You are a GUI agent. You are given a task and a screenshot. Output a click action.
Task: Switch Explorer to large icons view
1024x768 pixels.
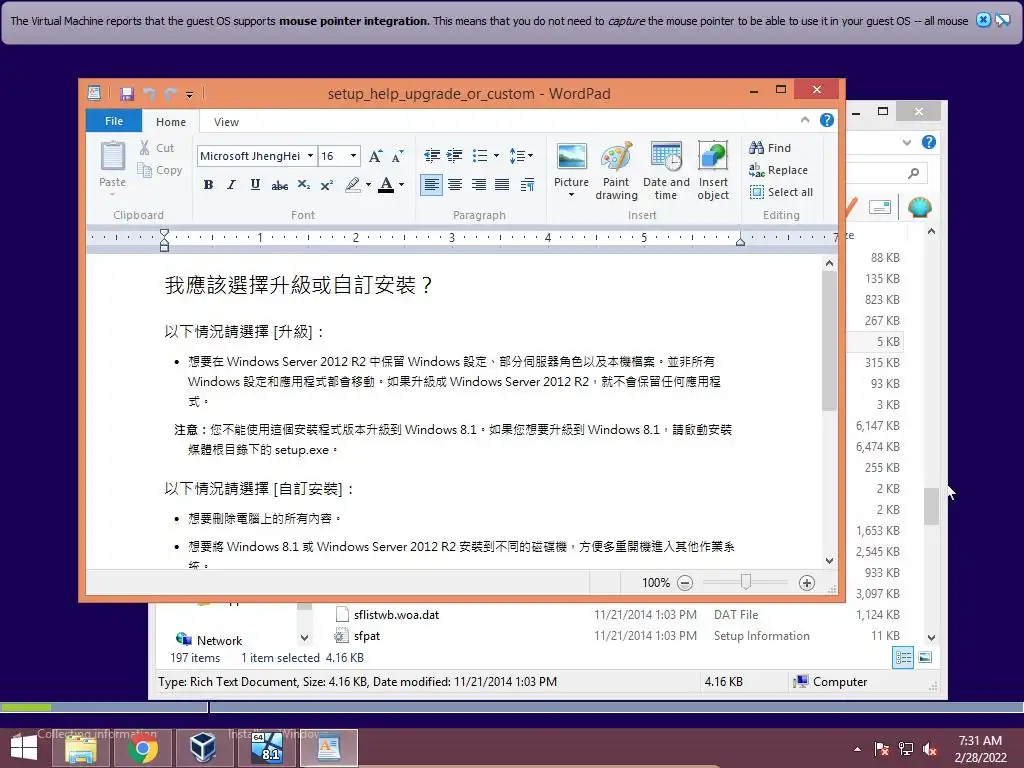(x=925, y=658)
